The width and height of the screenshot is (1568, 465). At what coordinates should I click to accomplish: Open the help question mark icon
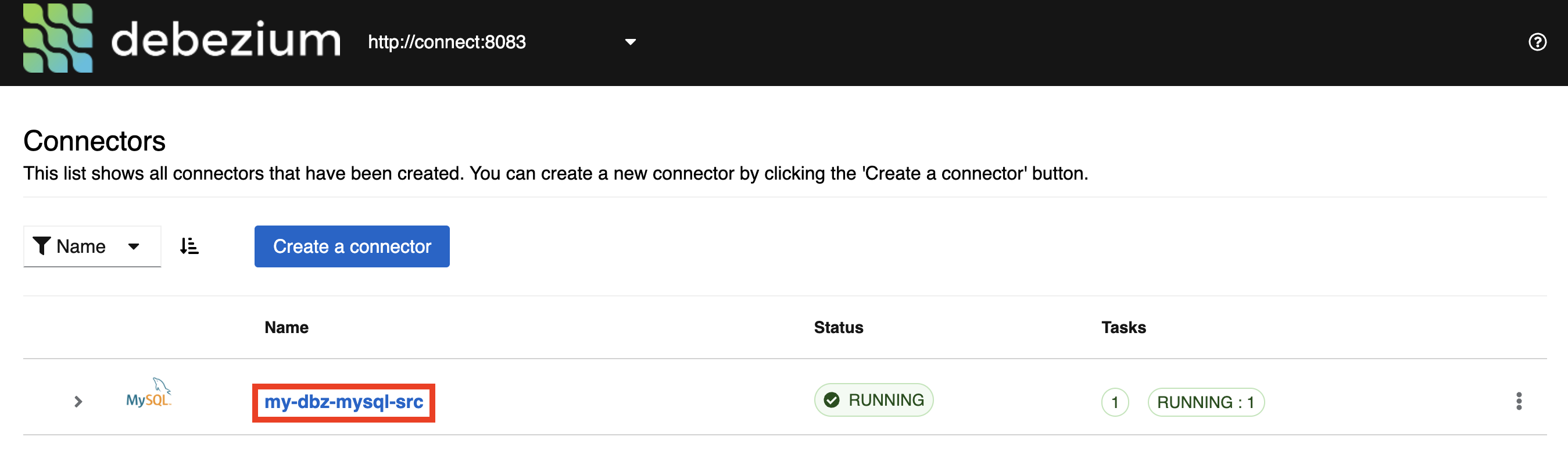1537,42
